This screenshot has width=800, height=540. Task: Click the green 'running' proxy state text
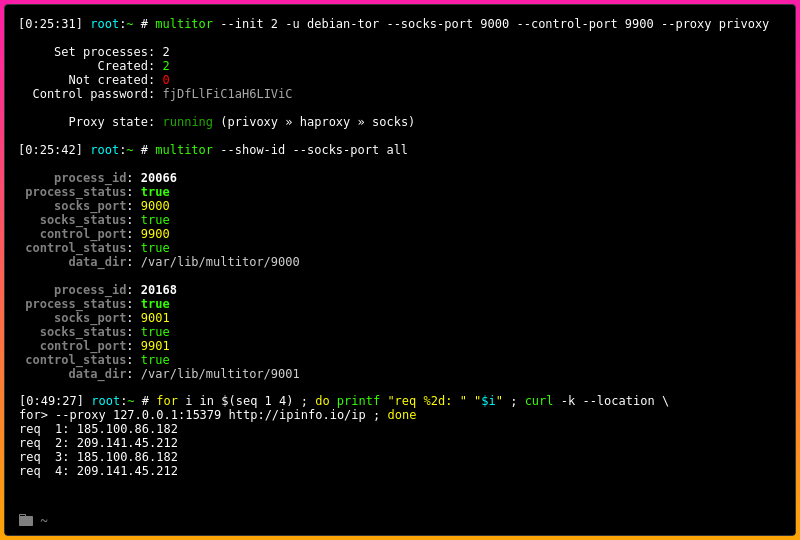(x=188, y=122)
